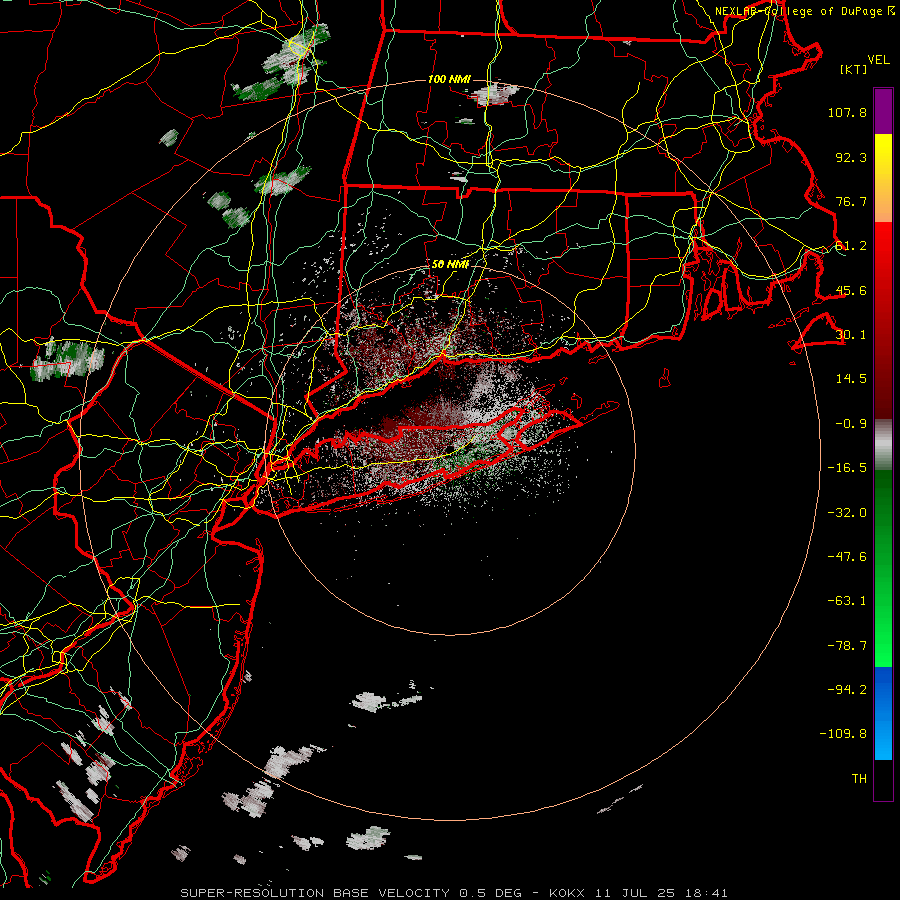Click the 76.7 value on velocity scale

click(x=851, y=201)
